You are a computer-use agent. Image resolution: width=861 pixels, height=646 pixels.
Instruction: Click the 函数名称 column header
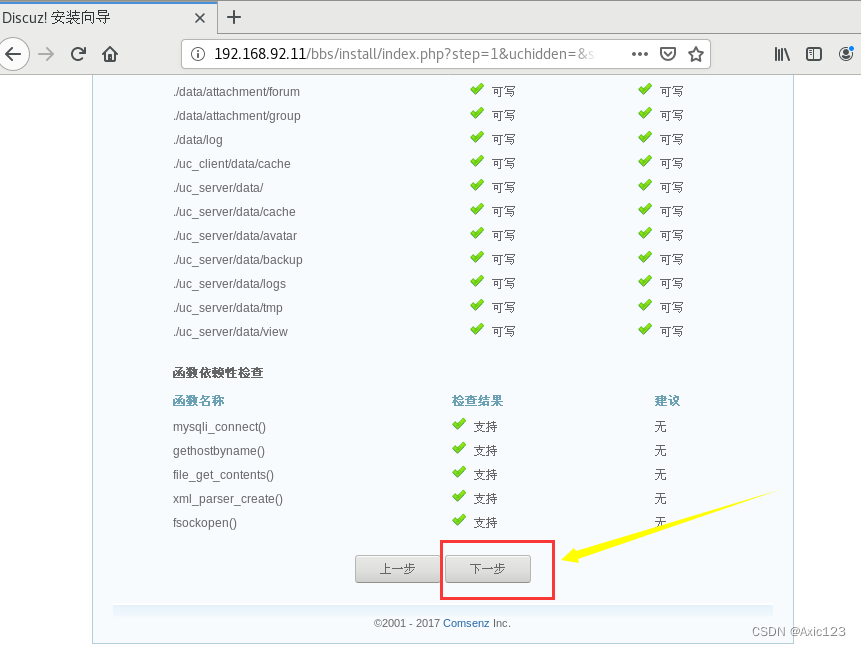coord(198,400)
